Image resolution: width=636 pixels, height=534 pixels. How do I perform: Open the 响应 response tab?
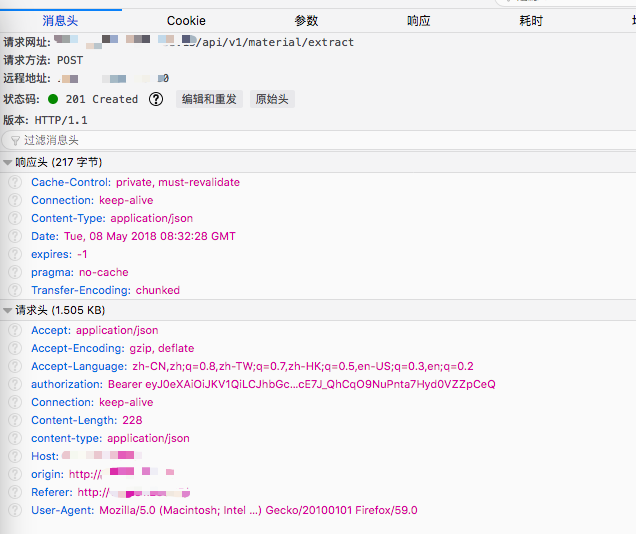pos(419,20)
